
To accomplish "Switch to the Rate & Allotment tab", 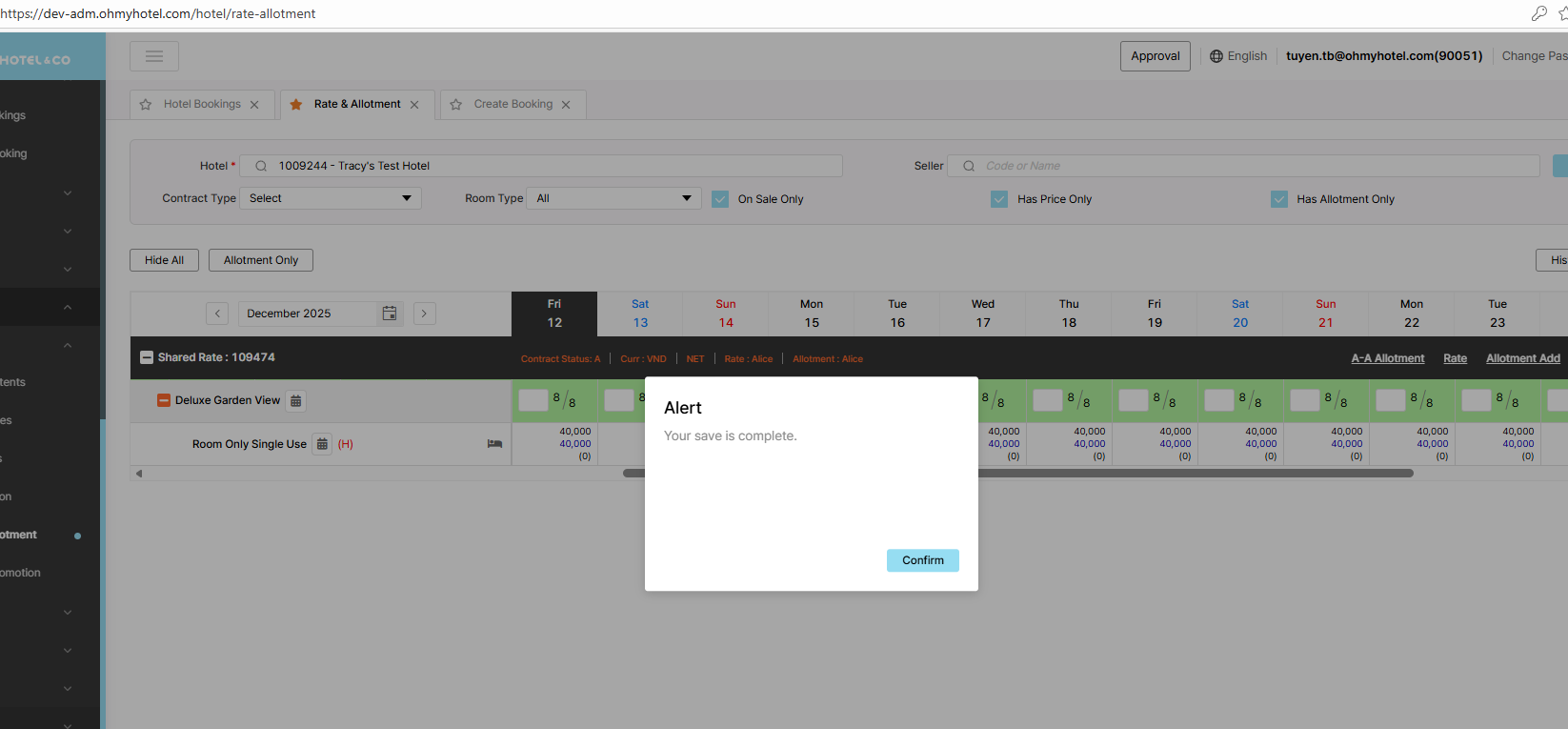I will 357,105.
